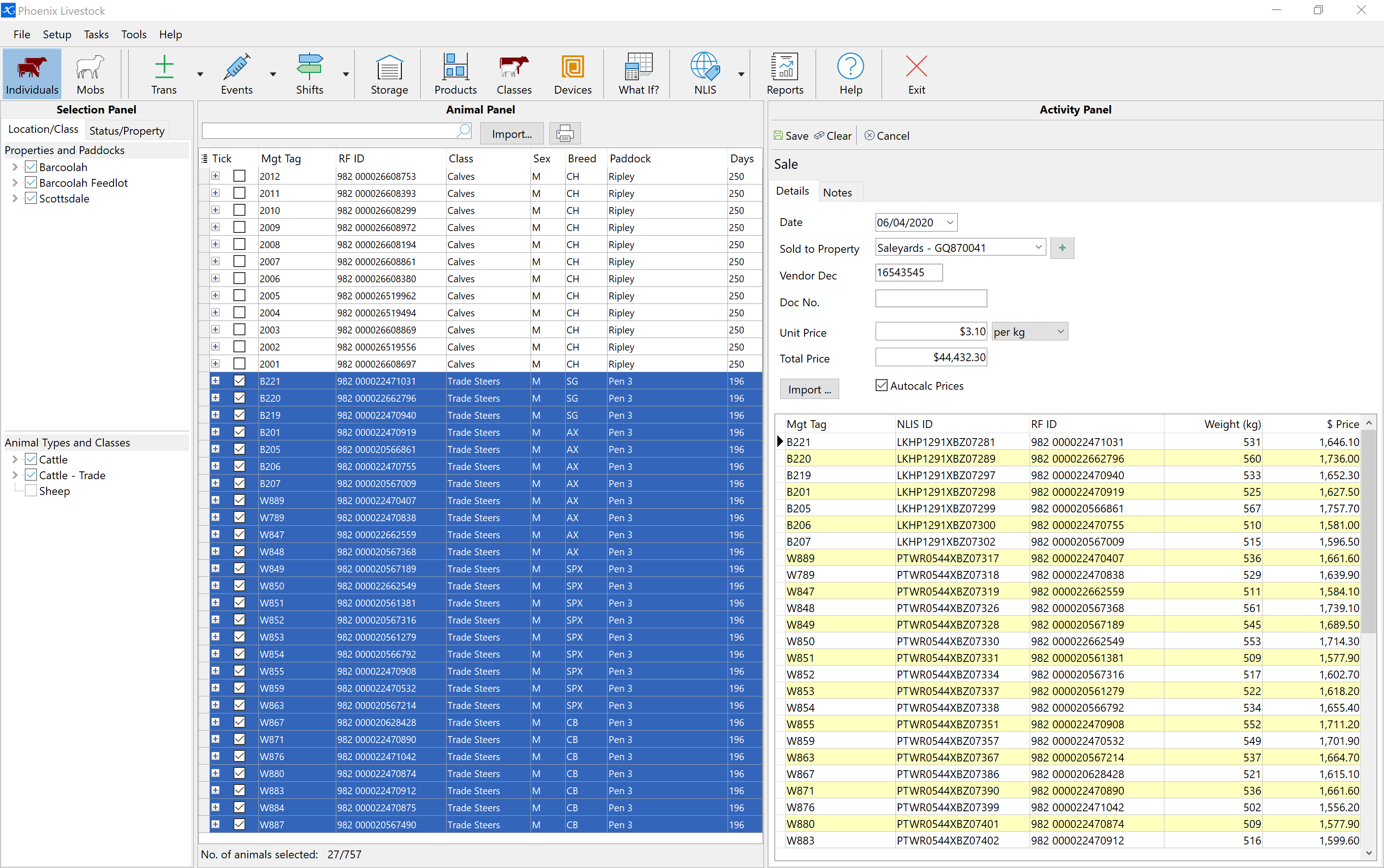
Task: Click the scroll up arrow in sale grid
Action: [x=1369, y=423]
